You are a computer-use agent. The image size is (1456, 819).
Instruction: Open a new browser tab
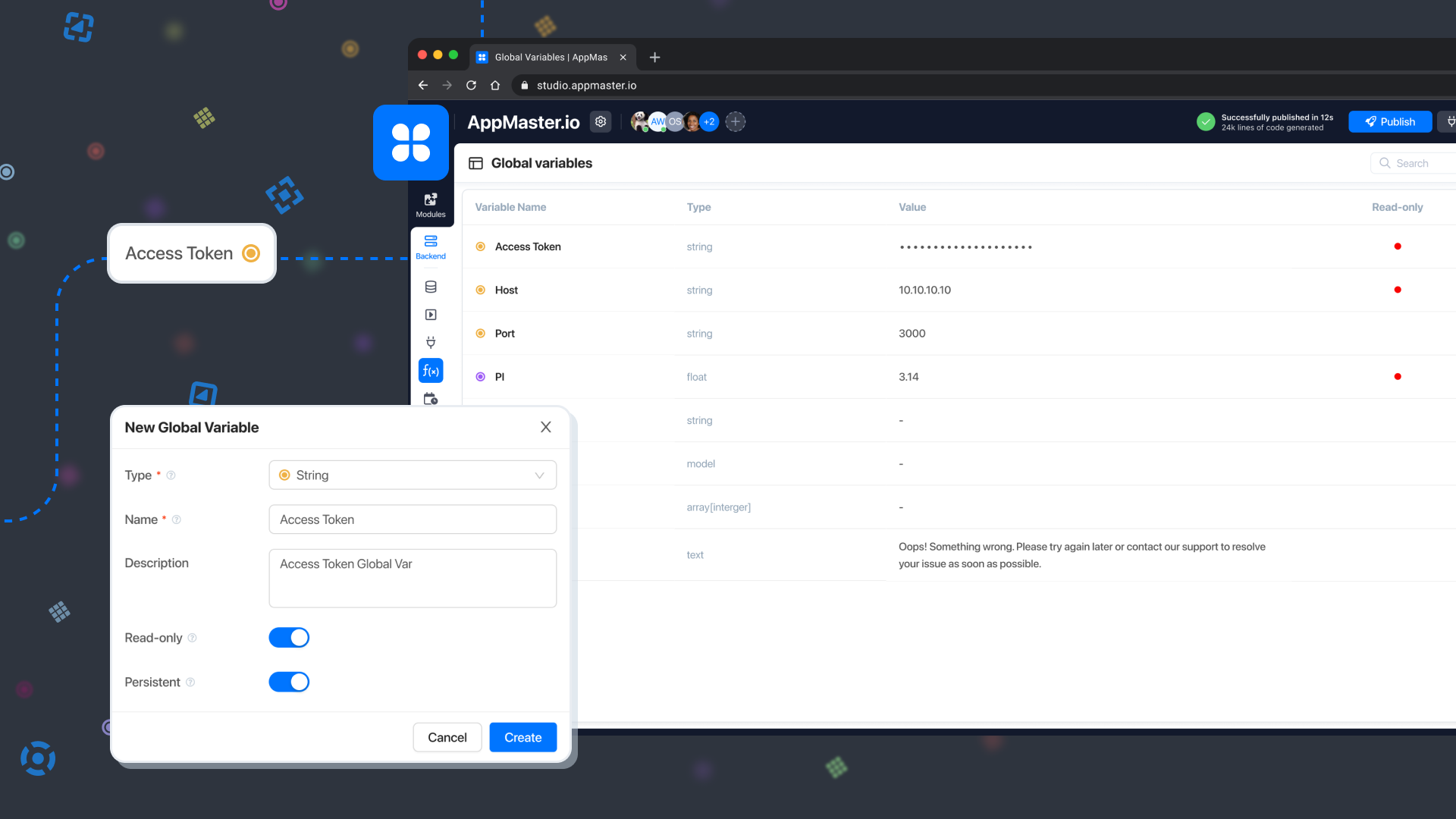(x=654, y=57)
